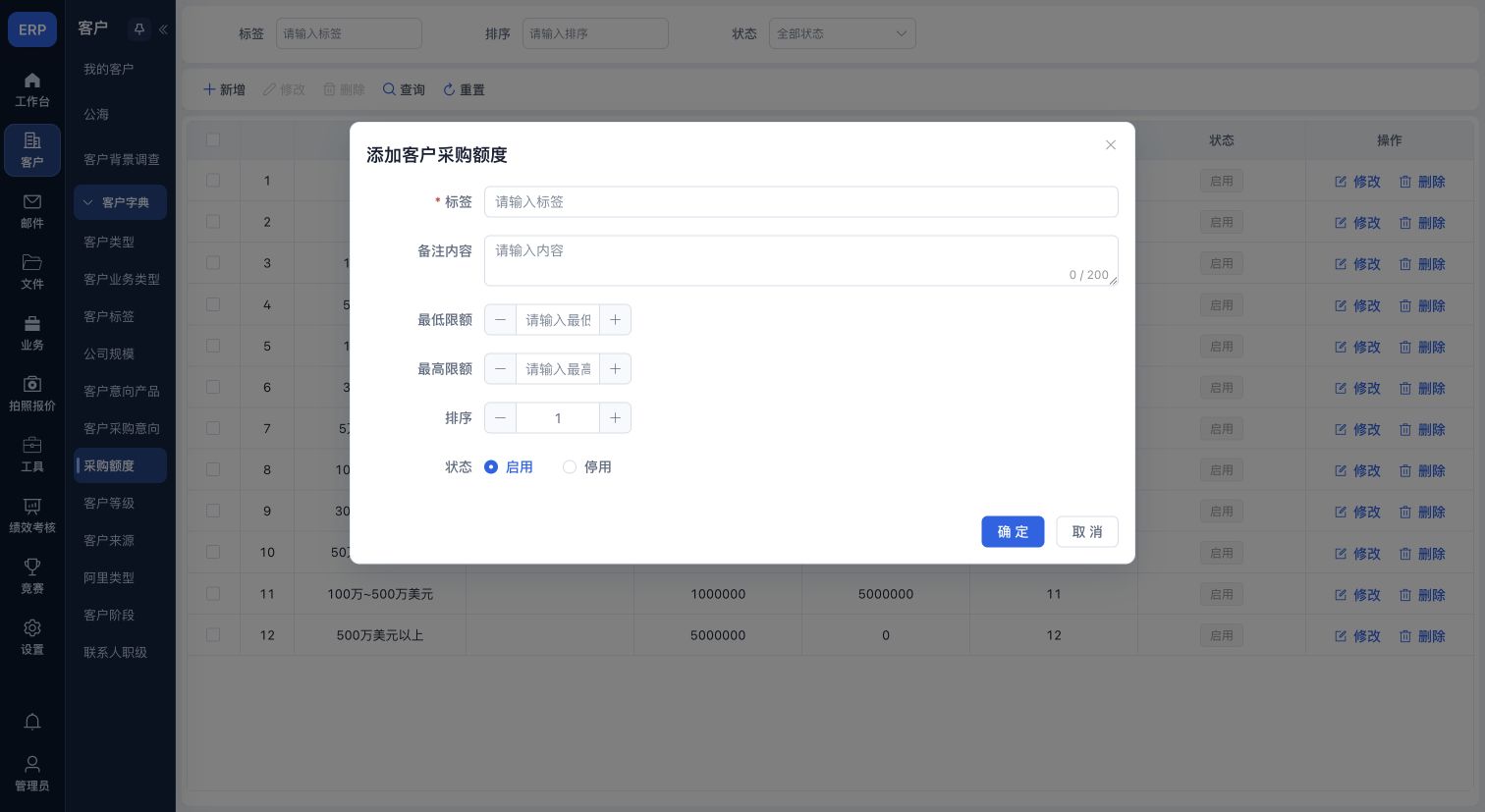This screenshot has height=812, width=1485.
Task: Check the checkbox for row 5
Action: (x=213, y=346)
